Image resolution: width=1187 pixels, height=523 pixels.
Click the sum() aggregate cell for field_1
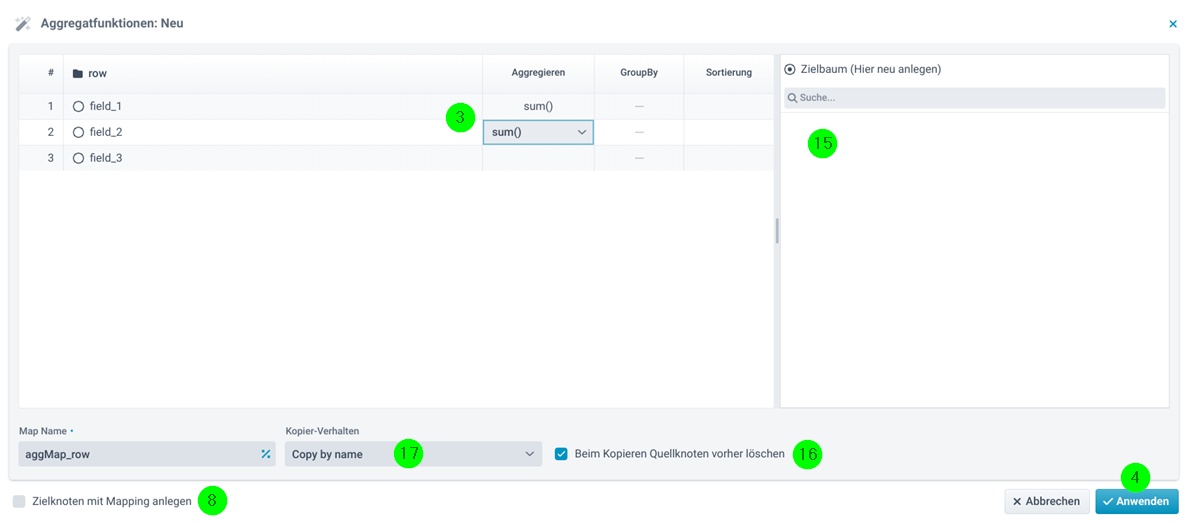[x=538, y=107]
